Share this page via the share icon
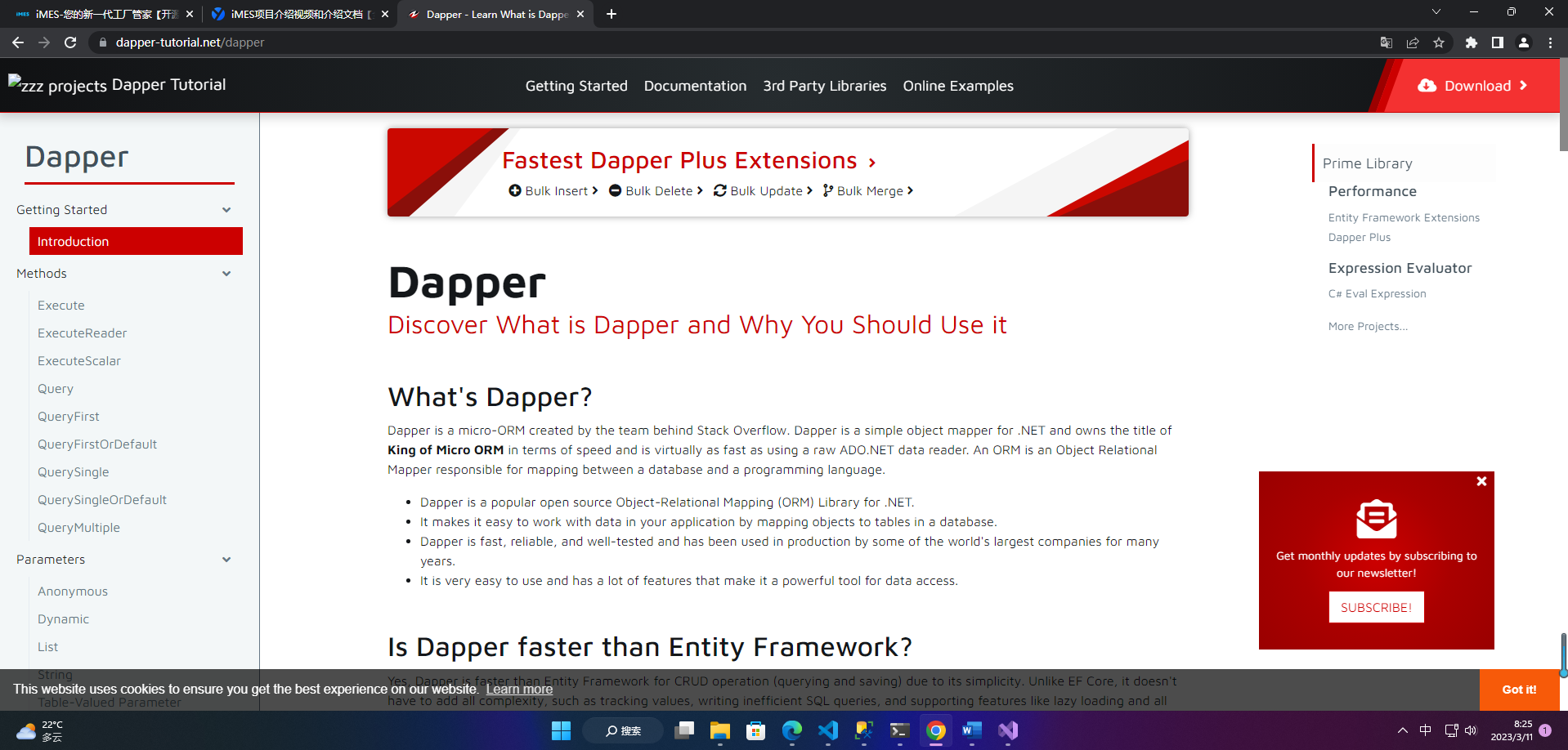The height and width of the screenshot is (750, 1568). click(1413, 42)
